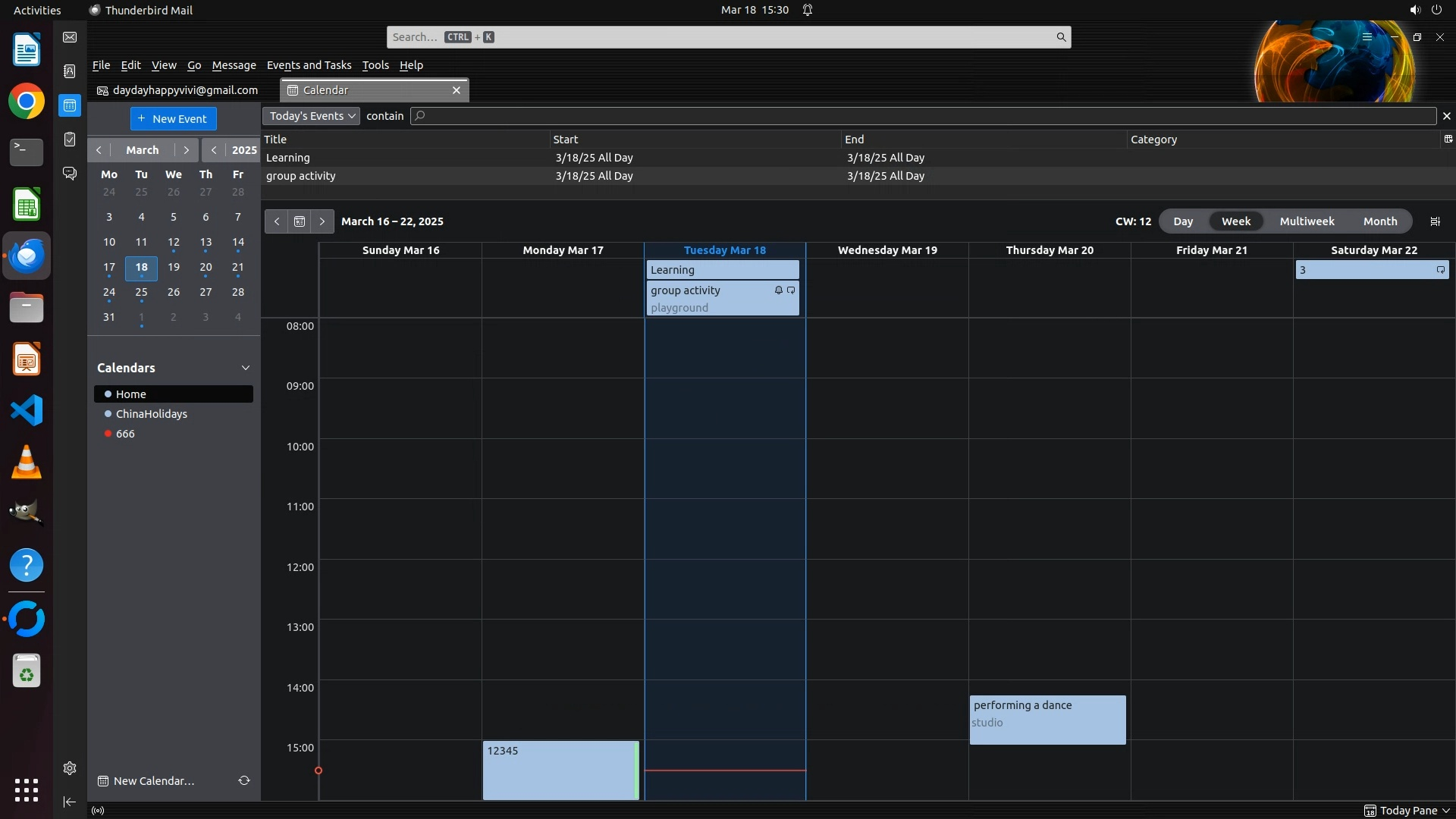Open the Chat space icon

pyautogui.click(x=70, y=174)
